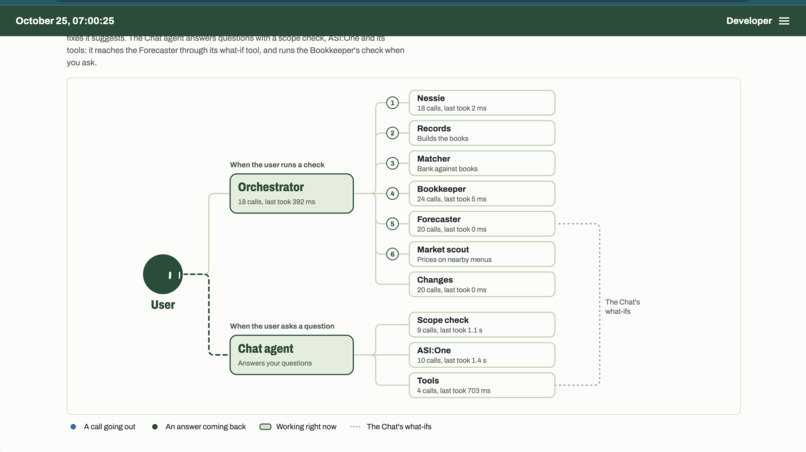This screenshot has height=452, width=806.
Task: Open the hamburger menu beside Developer
Action: pyautogui.click(x=783, y=21)
